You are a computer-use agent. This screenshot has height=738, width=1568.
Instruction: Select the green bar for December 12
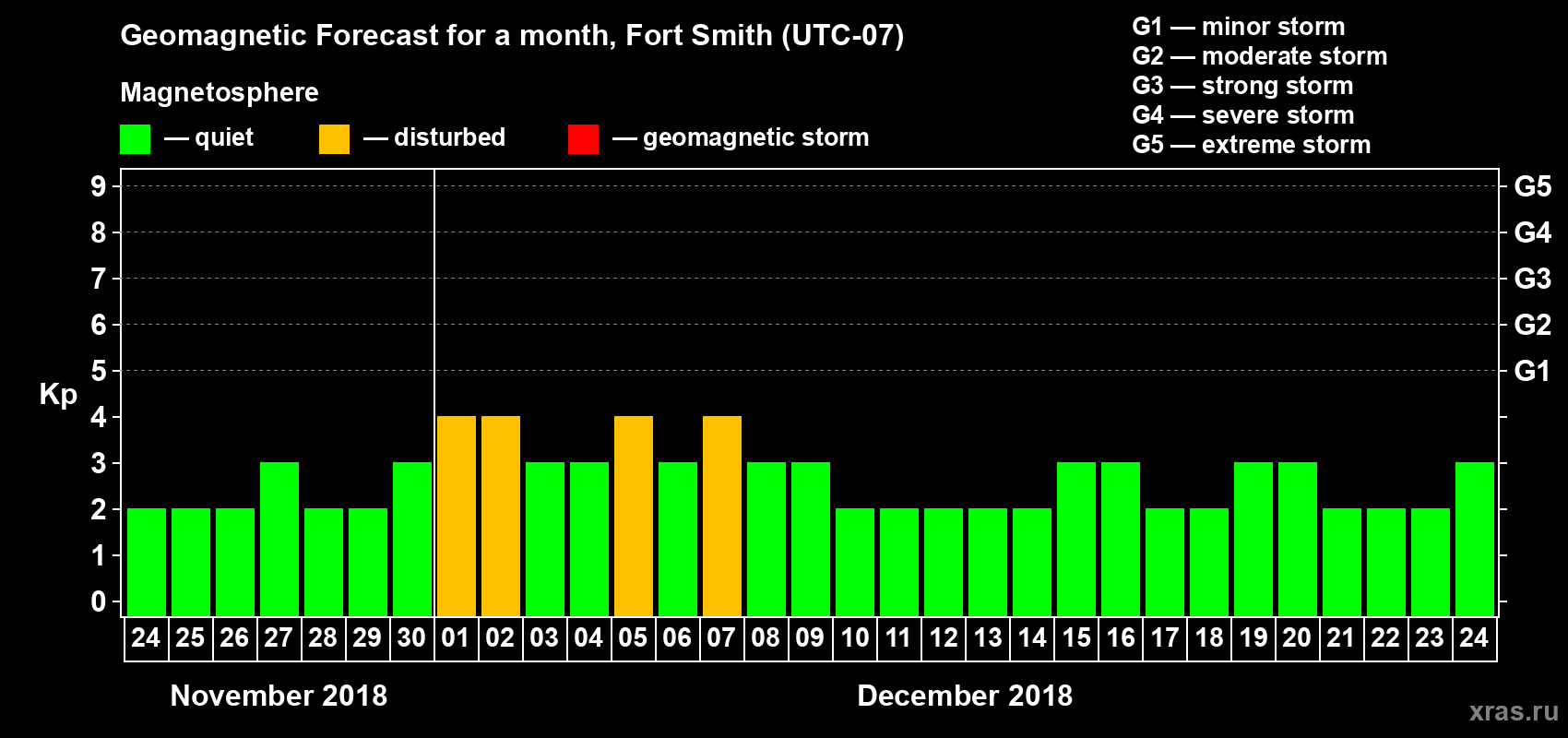pos(944,563)
